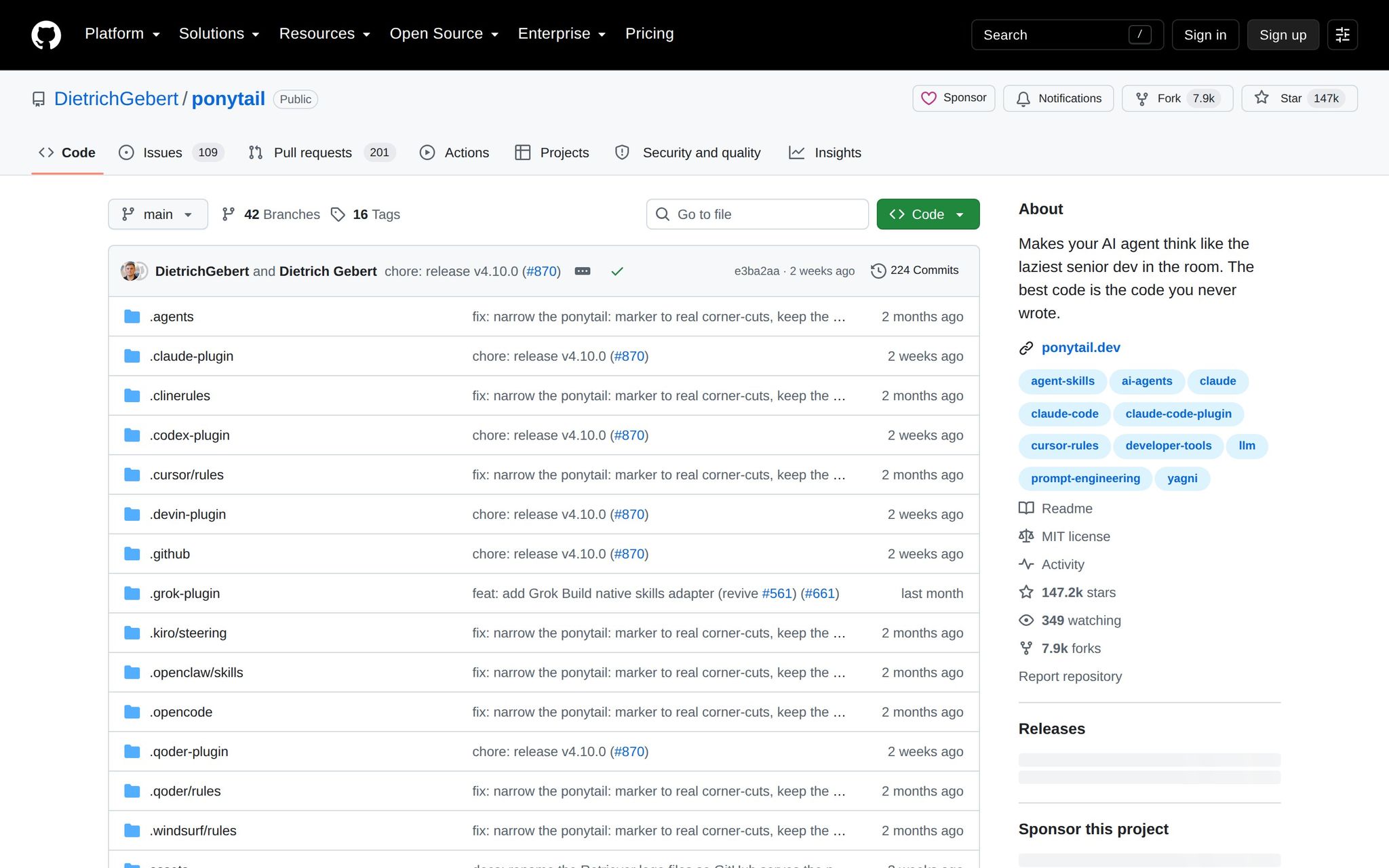
Task: Expand the Platform menu
Action: pos(122,34)
